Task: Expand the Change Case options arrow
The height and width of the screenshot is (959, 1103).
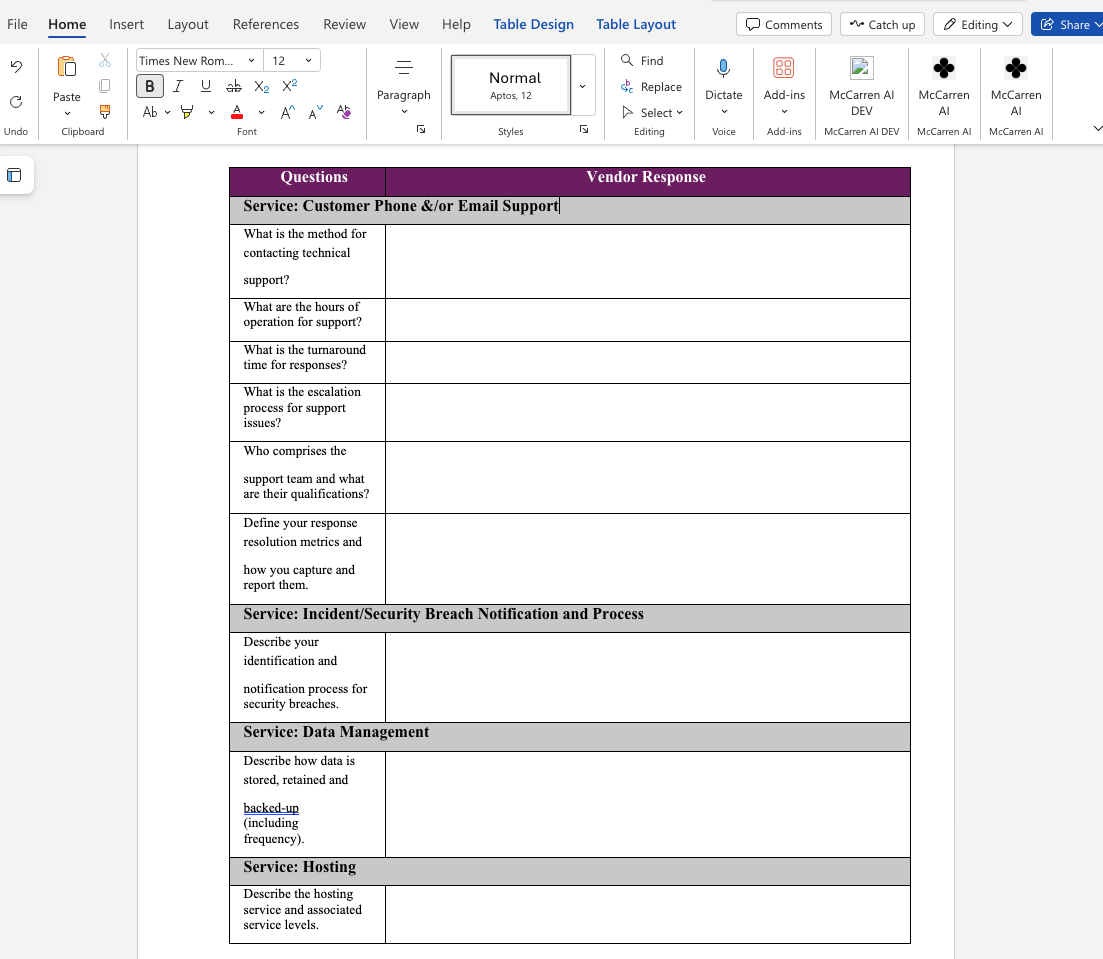Action: click(167, 112)
